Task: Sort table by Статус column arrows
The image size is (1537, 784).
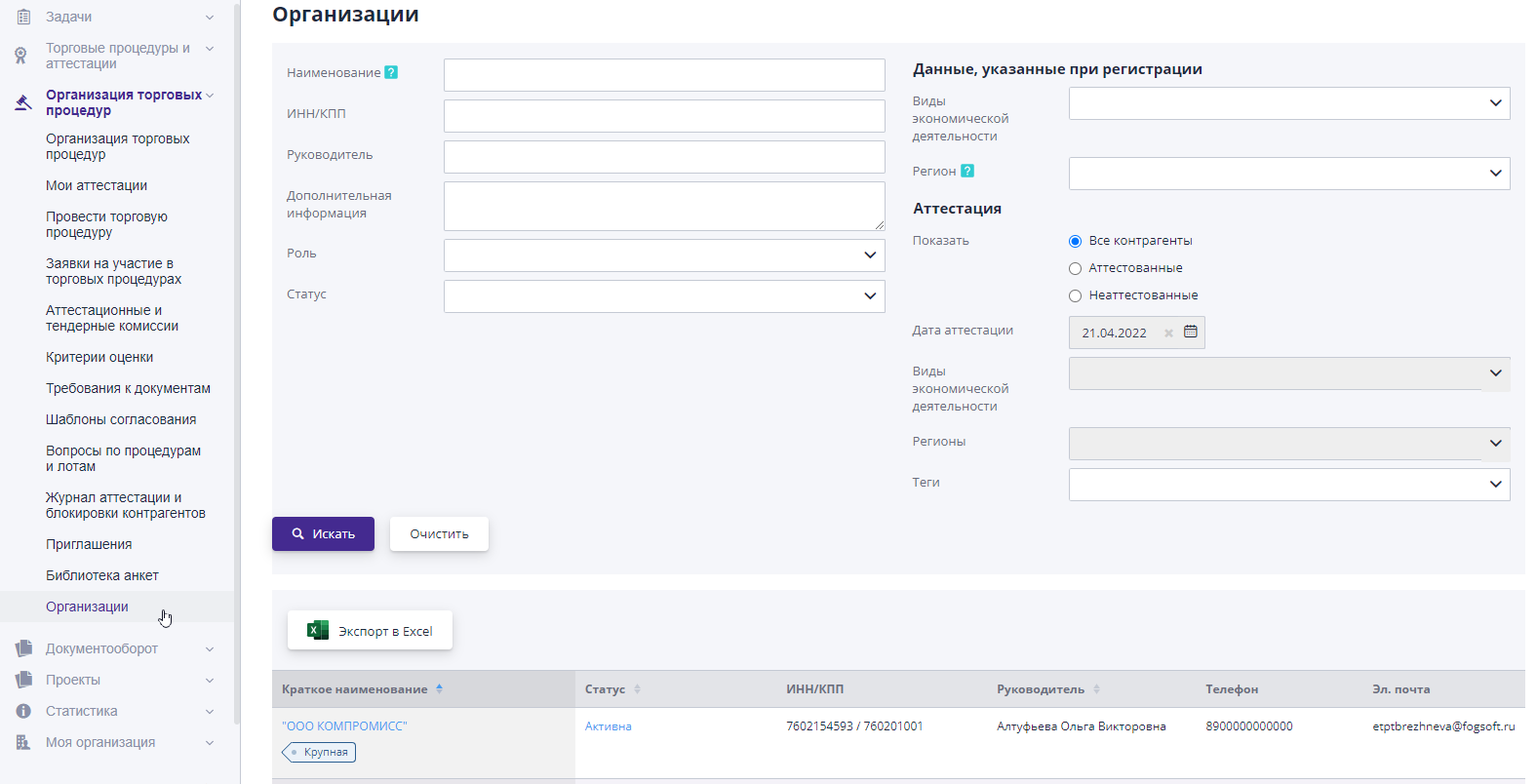Action: click(637, 688)
